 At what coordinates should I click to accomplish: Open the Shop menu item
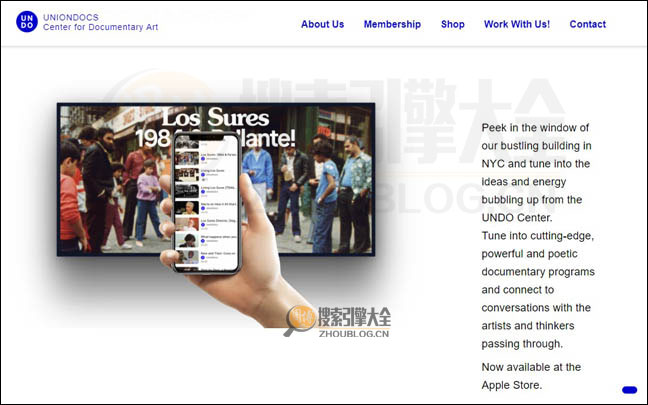coord(453,24)
